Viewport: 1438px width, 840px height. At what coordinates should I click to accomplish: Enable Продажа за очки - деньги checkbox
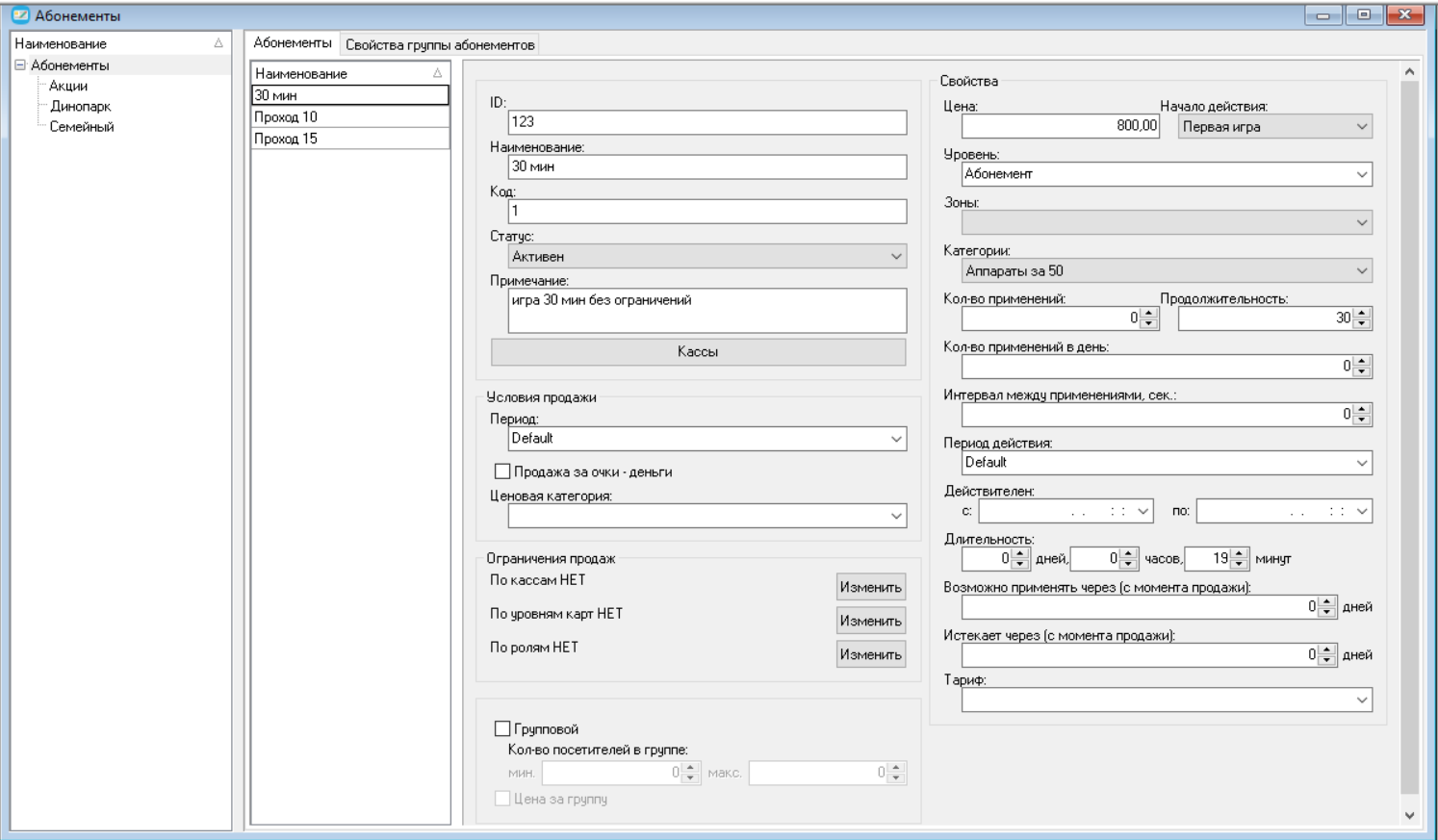coord(502,471)
